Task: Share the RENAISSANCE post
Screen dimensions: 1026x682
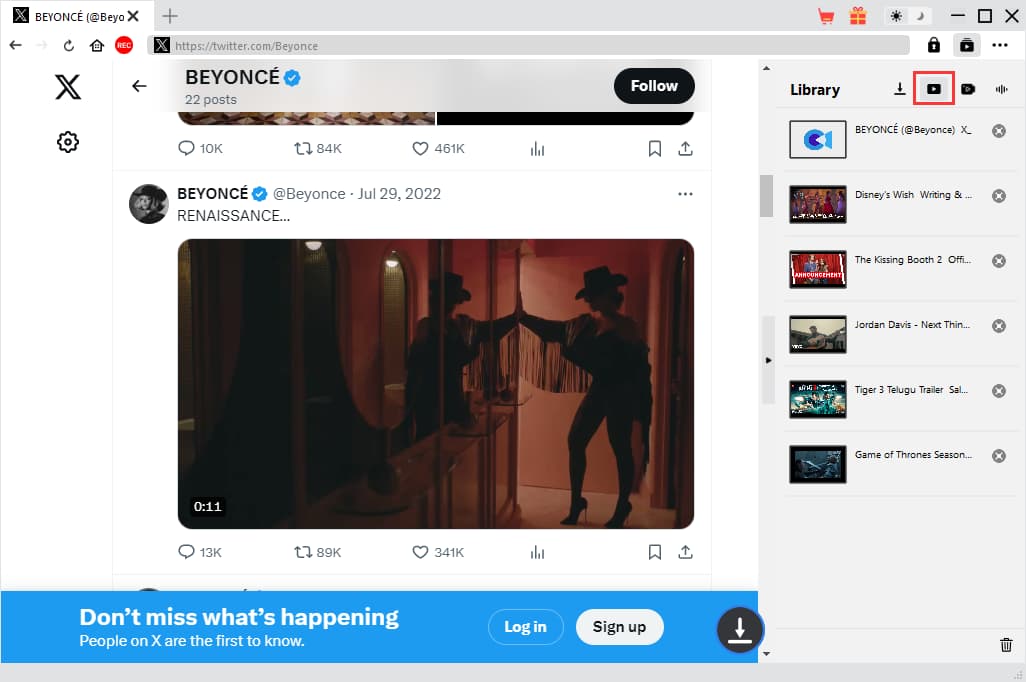Action: click(x=685, y=552)
